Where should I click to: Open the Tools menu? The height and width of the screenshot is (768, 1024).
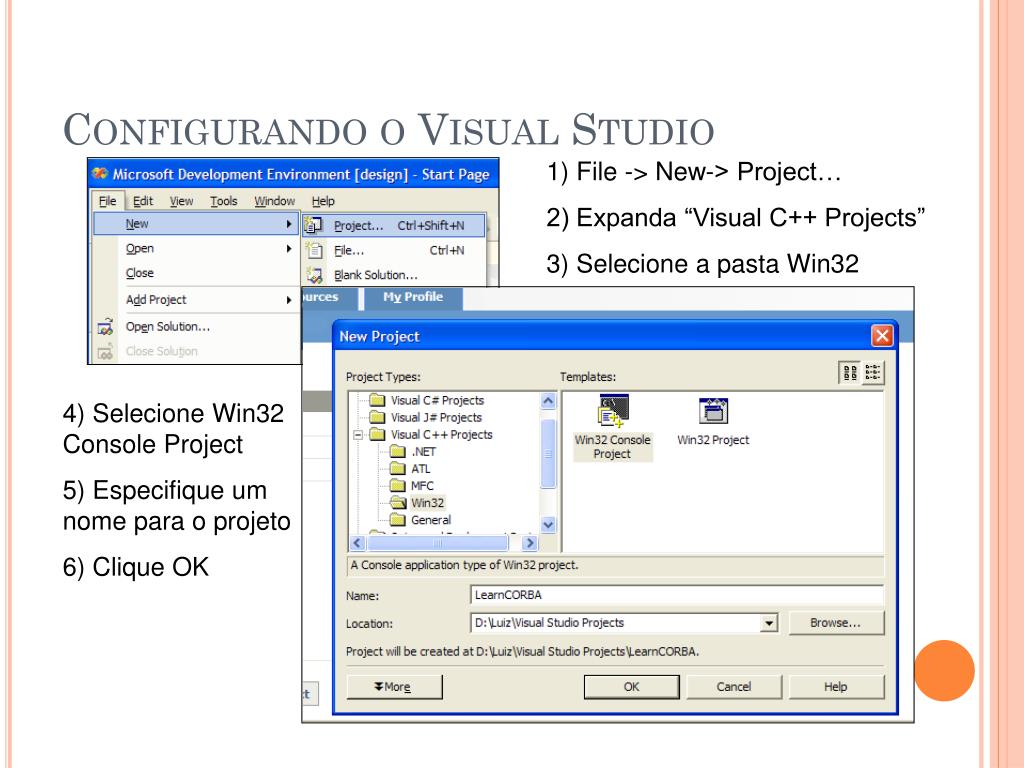pos(223,201)
